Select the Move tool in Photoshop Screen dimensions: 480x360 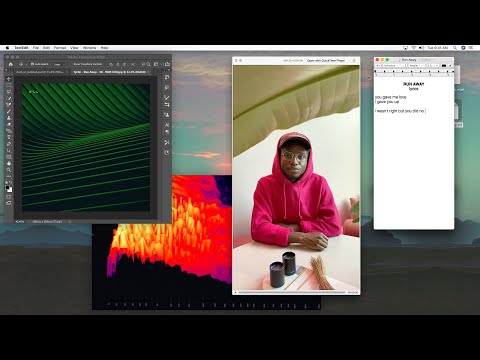click(9, 79)
